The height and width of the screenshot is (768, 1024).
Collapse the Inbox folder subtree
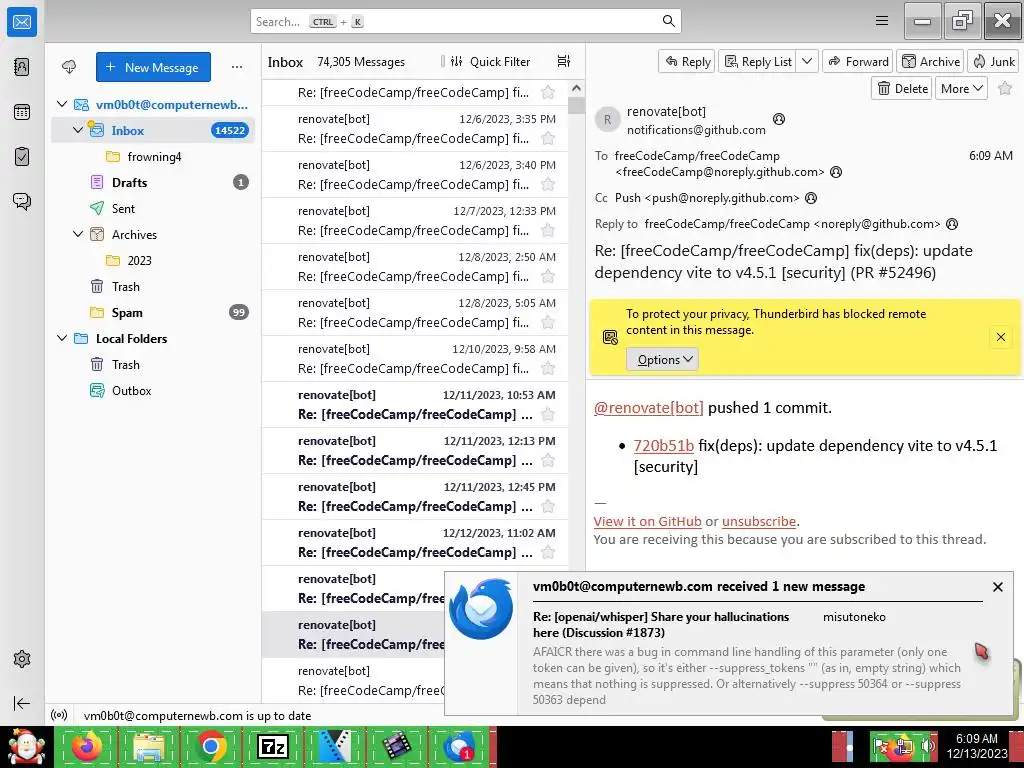point(78,130)
